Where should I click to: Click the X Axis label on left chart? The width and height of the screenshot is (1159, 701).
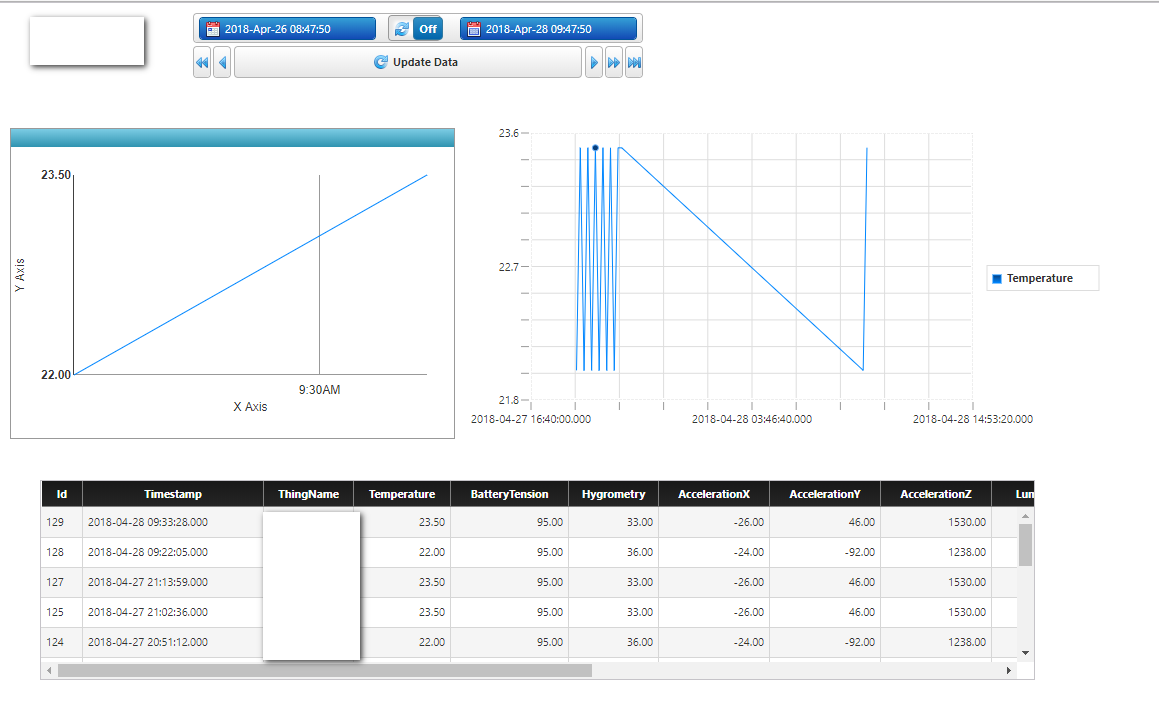(x=251, y=407)
